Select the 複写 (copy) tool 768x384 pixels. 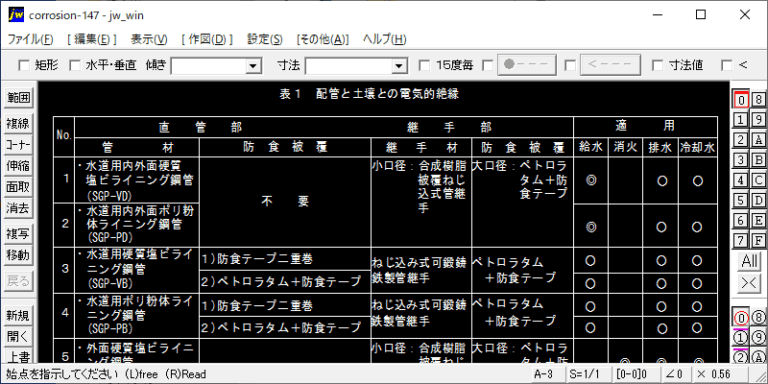click(x=18, y=234)
